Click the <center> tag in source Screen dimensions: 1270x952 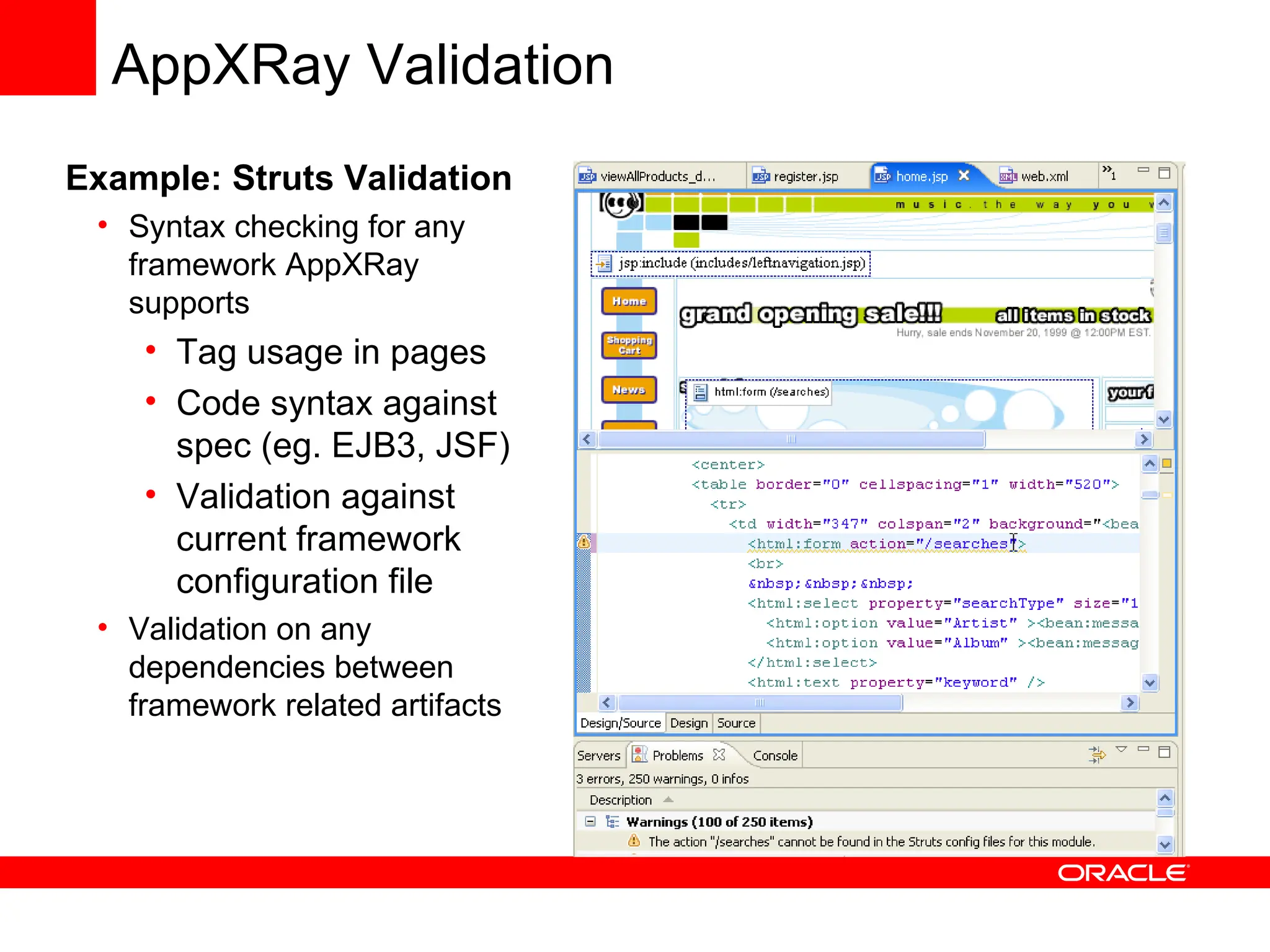click(728, 464)
